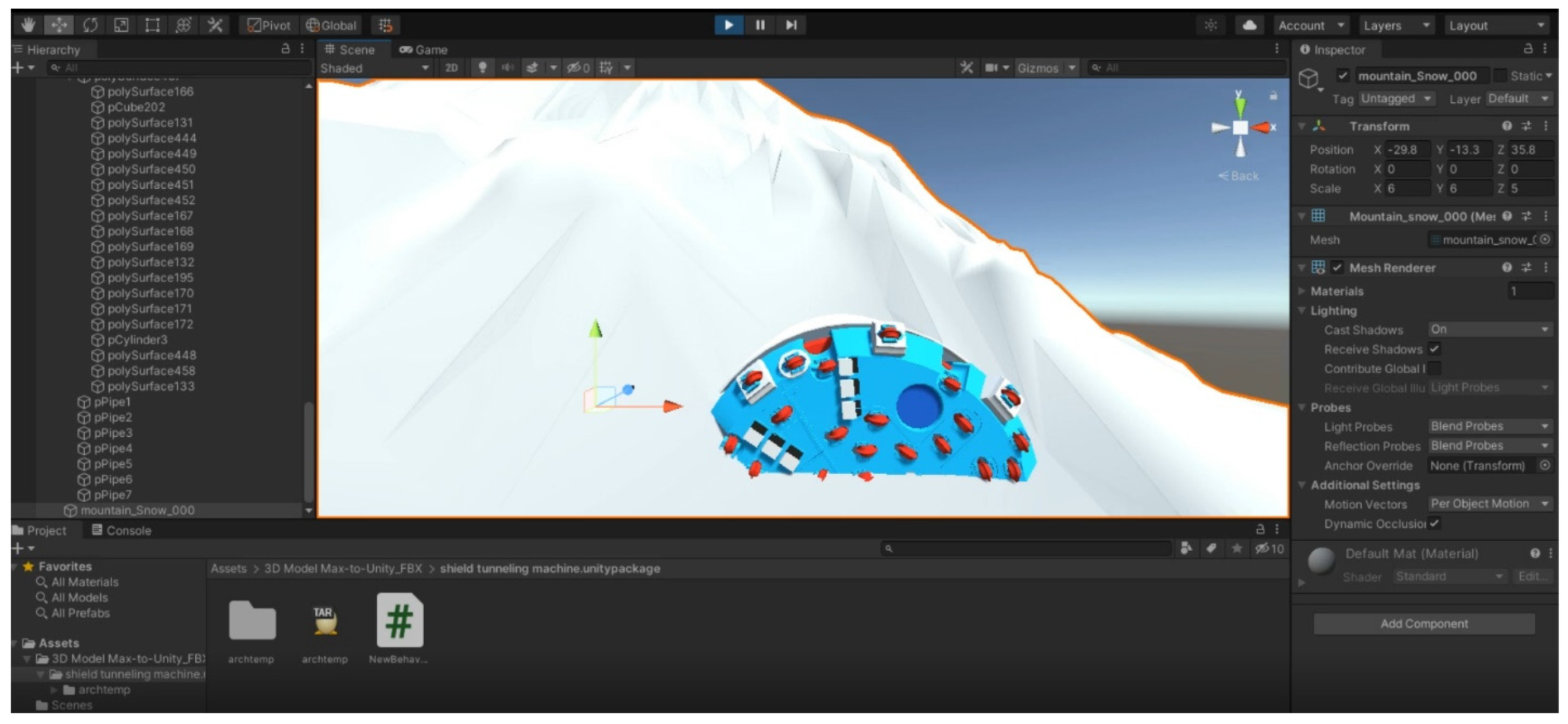Image resolution: width=1568 pixels, height=724 pixels.
Task: Select the Rect transform tool
Action: (152, 25)
